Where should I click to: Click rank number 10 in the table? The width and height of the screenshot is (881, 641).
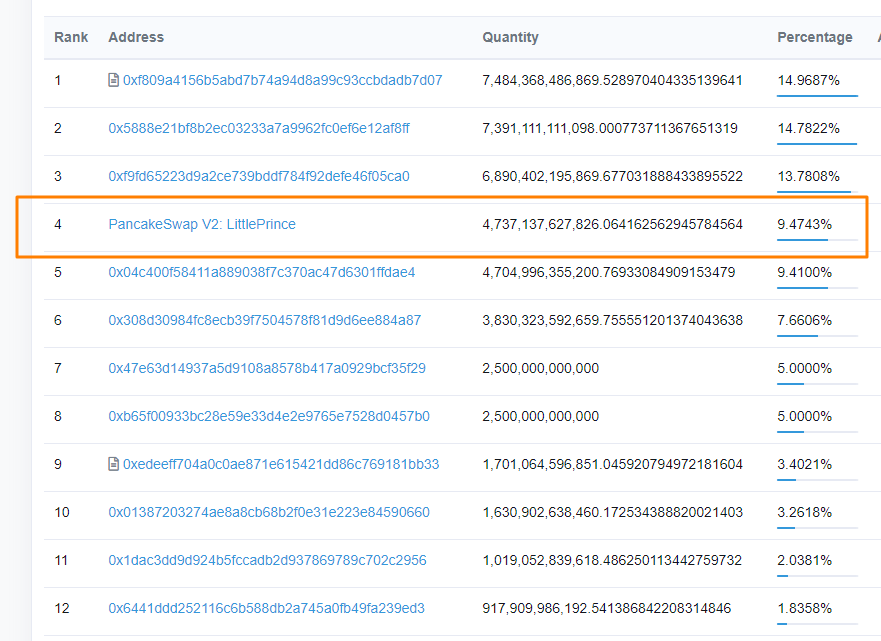pos(62,512)
